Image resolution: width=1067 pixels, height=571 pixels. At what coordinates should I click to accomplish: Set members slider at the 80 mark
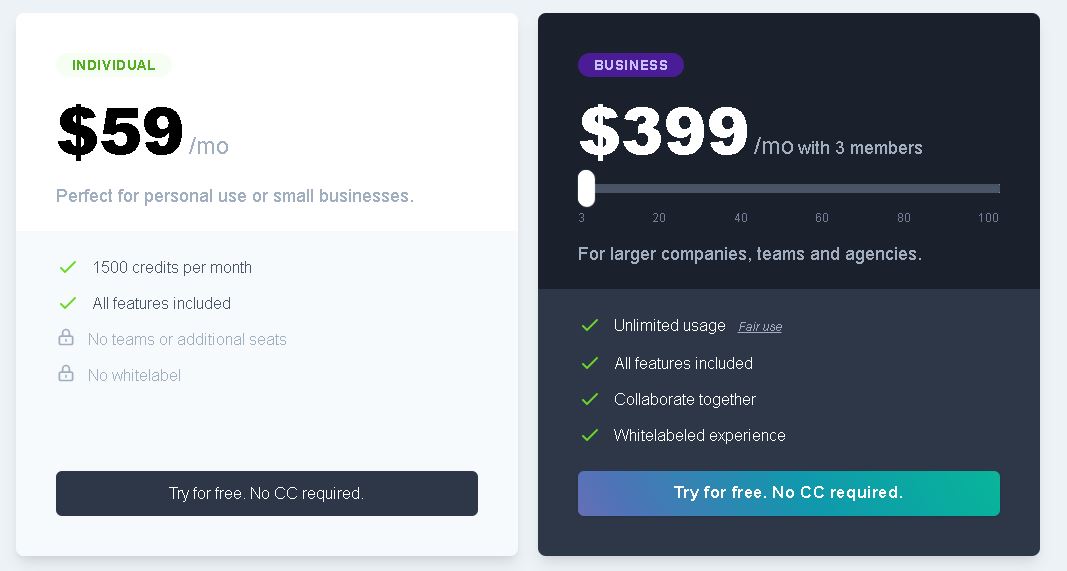904,189
